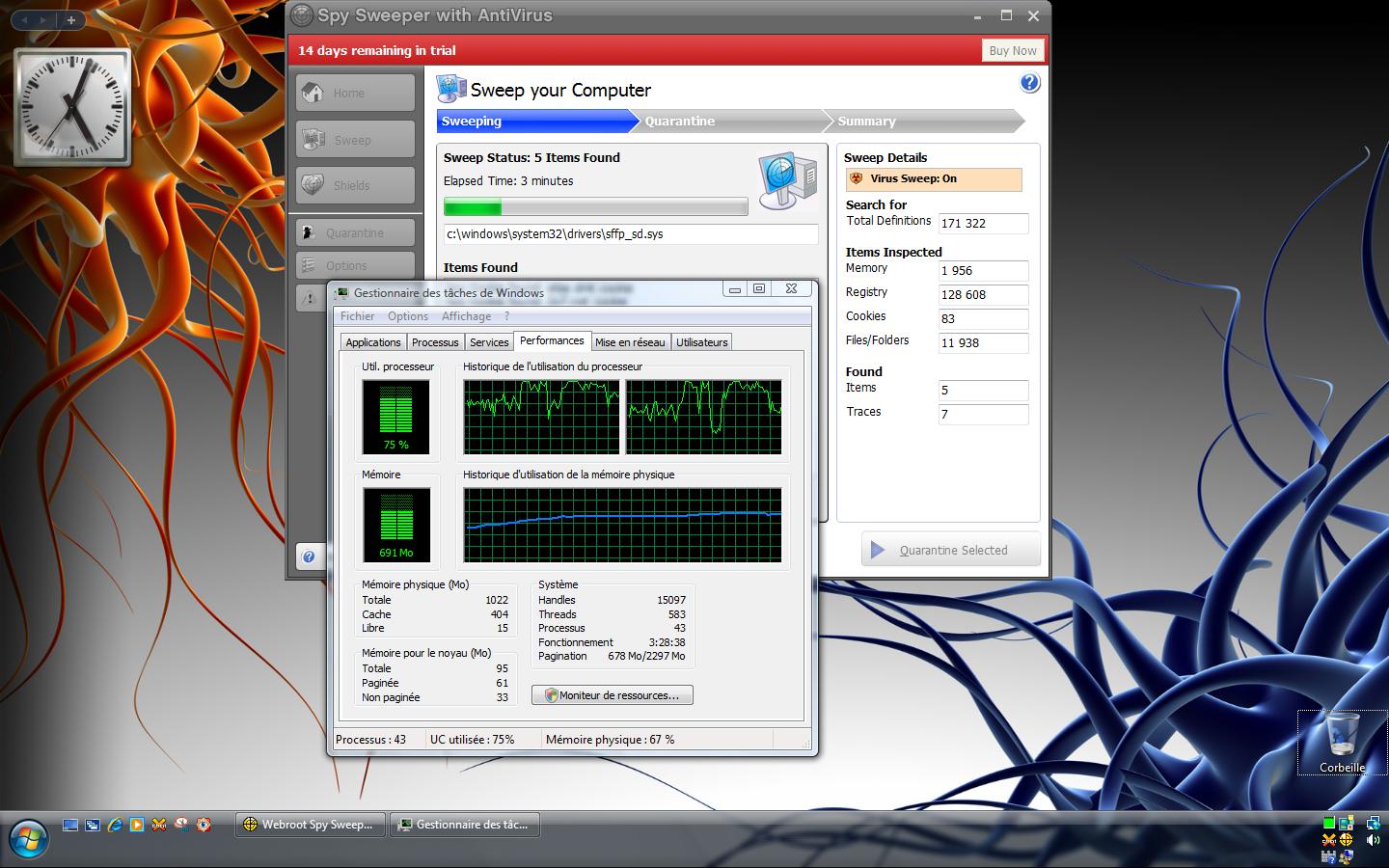Click the computer scanning globe icon
The image size is (1389, 868).
[788, 180]
